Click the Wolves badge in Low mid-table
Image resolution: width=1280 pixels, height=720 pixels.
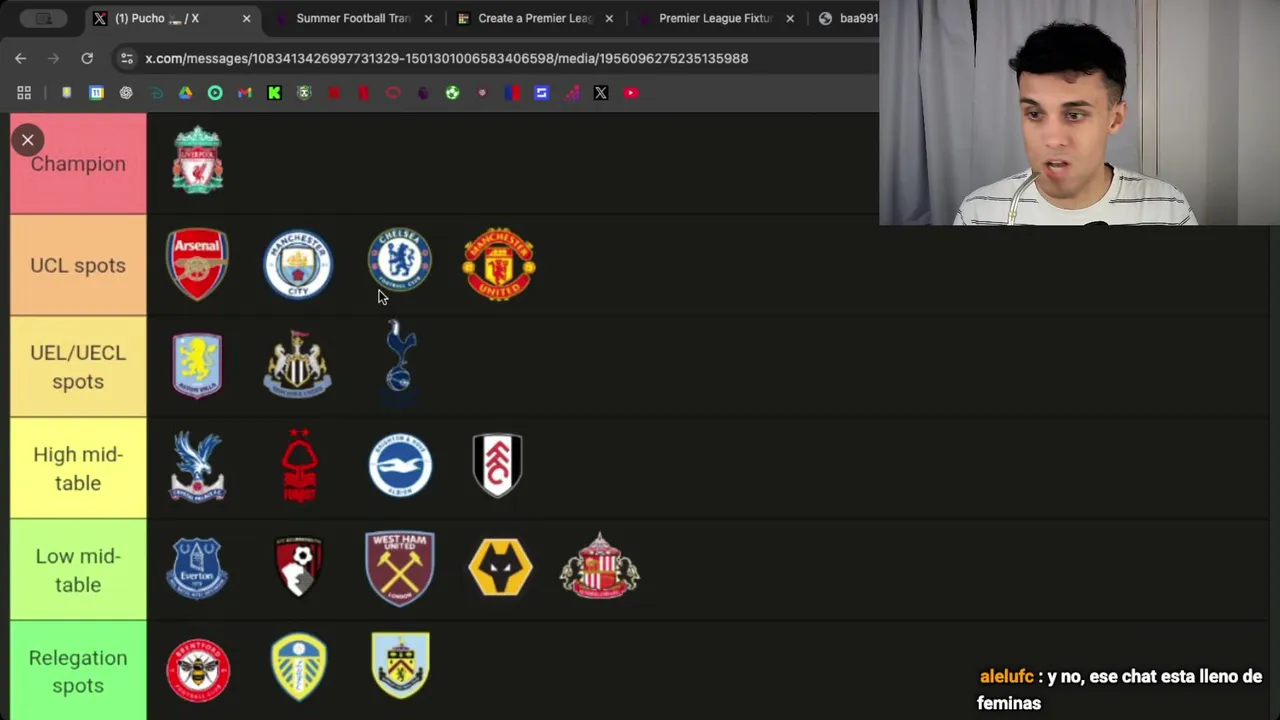500,568
